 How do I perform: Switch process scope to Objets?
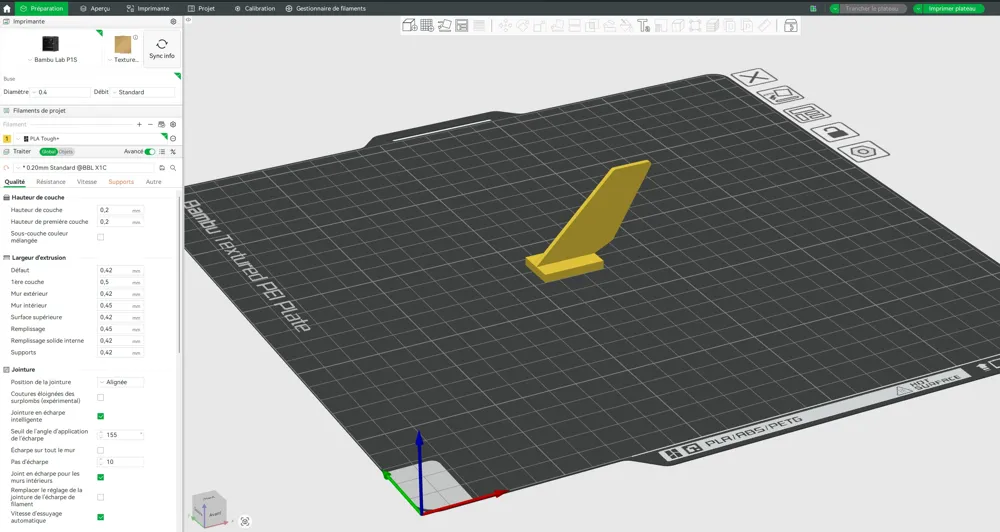click(66, 151)
